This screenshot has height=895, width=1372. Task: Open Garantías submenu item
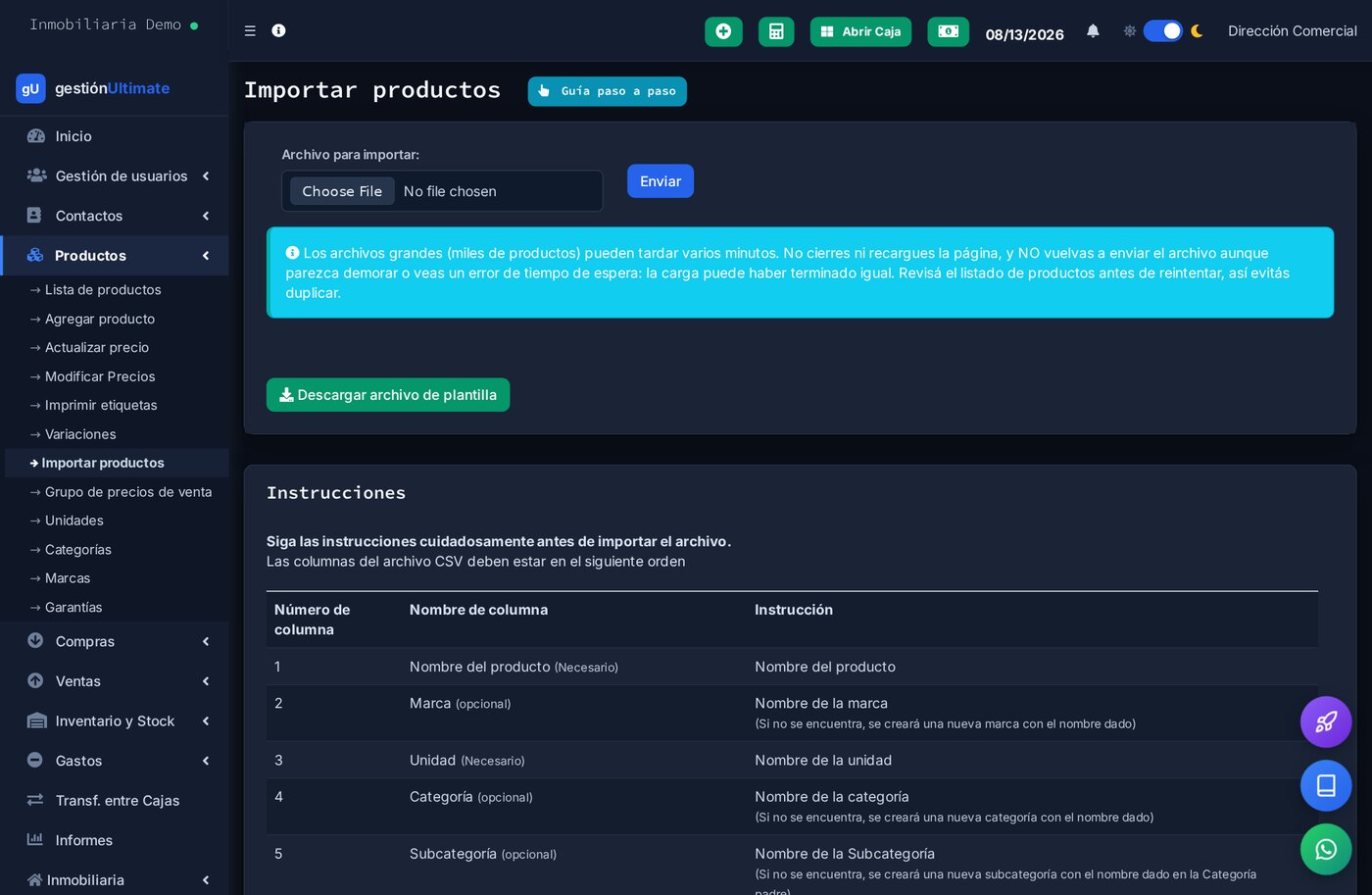(73, 608)
